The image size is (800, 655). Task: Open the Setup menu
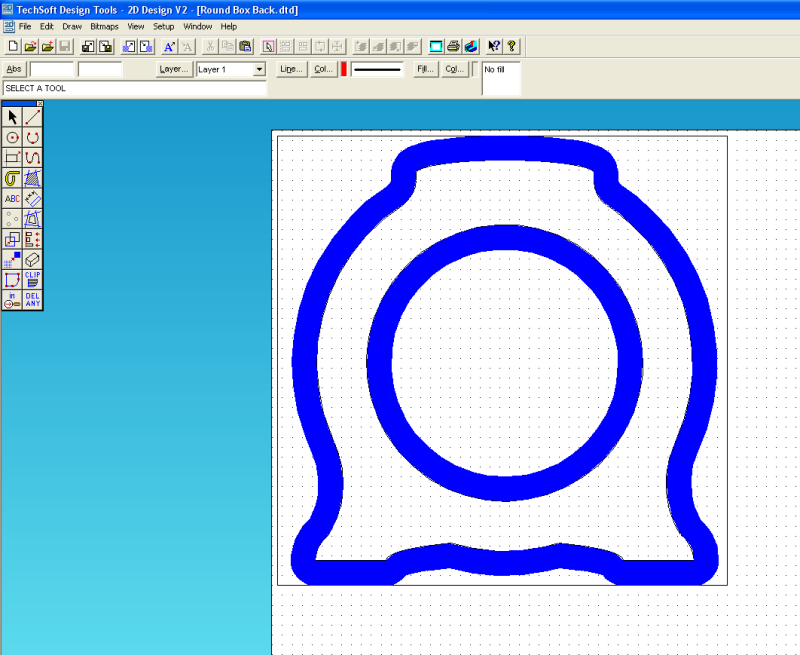[x=163, y=27]
